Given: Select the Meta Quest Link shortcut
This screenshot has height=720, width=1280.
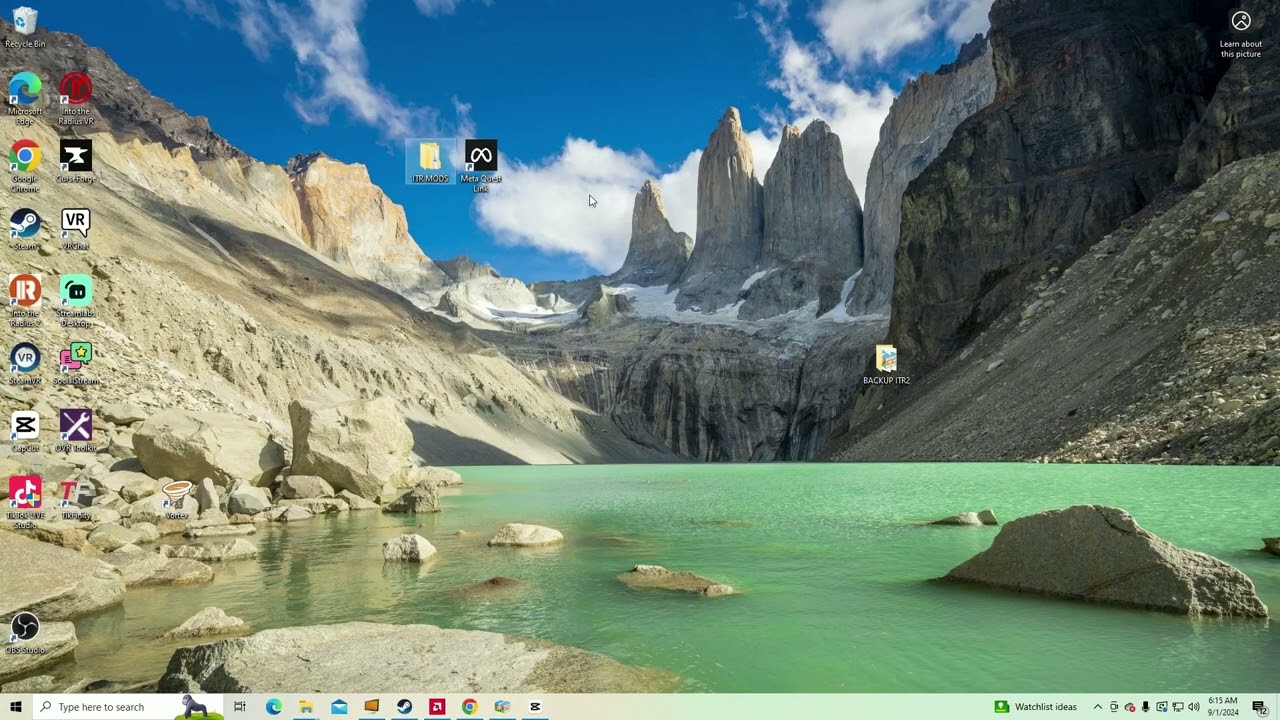Looking at the screenshot, I should click(x=481, y=166).
